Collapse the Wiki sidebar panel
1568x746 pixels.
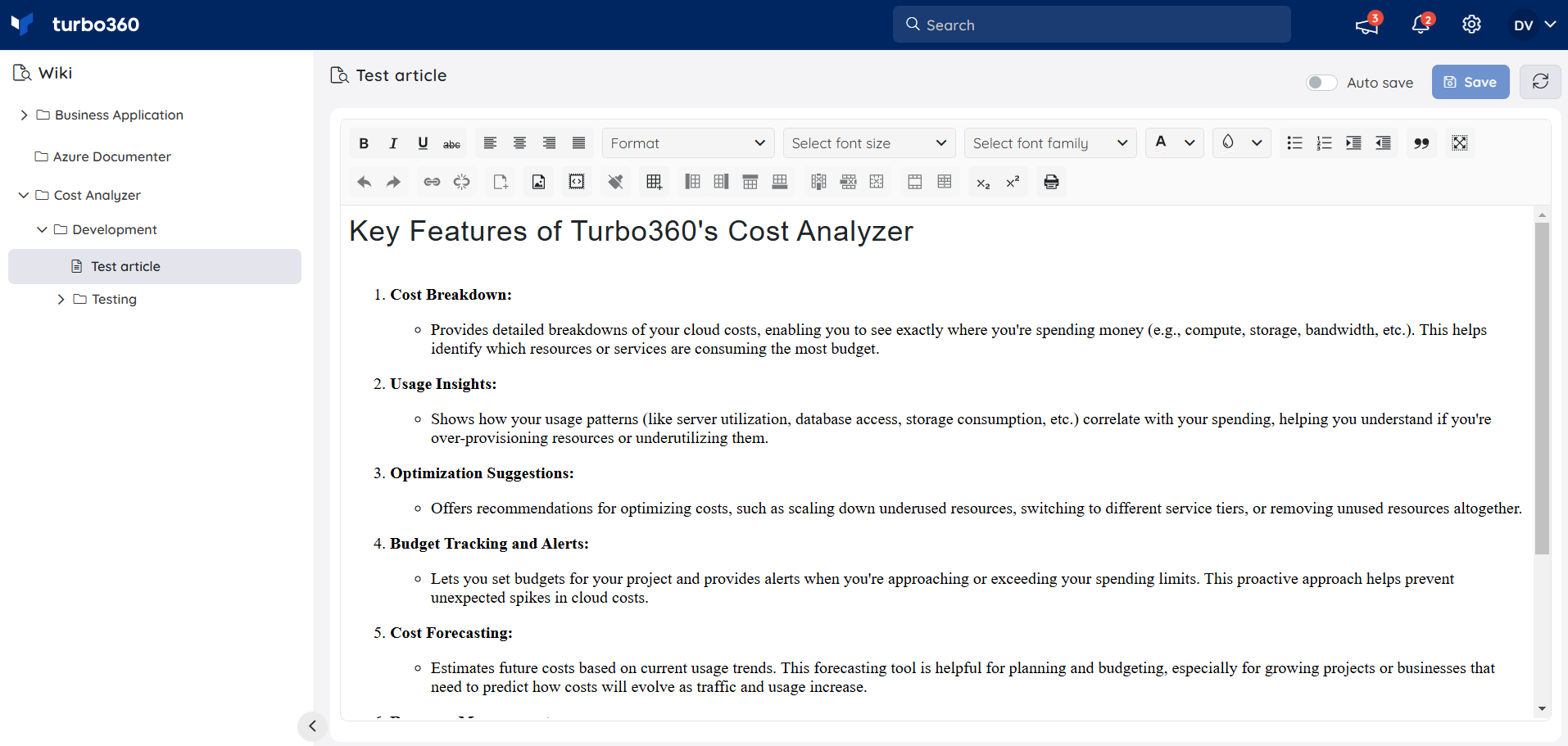pyautogui.click(x=312, y=726)
